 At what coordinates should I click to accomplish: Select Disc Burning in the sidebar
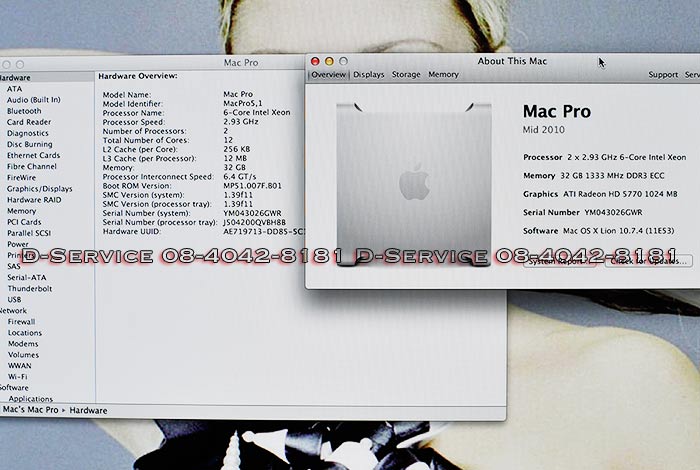[x=29, y=144]
